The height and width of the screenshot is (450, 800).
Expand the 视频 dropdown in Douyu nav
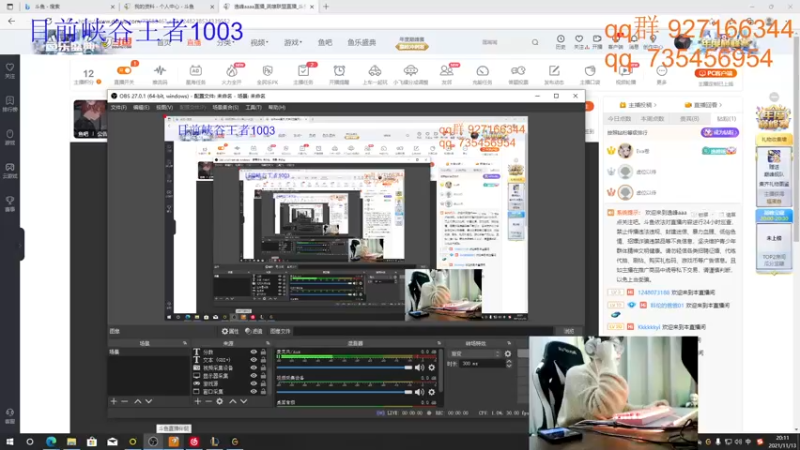[259, 42]
